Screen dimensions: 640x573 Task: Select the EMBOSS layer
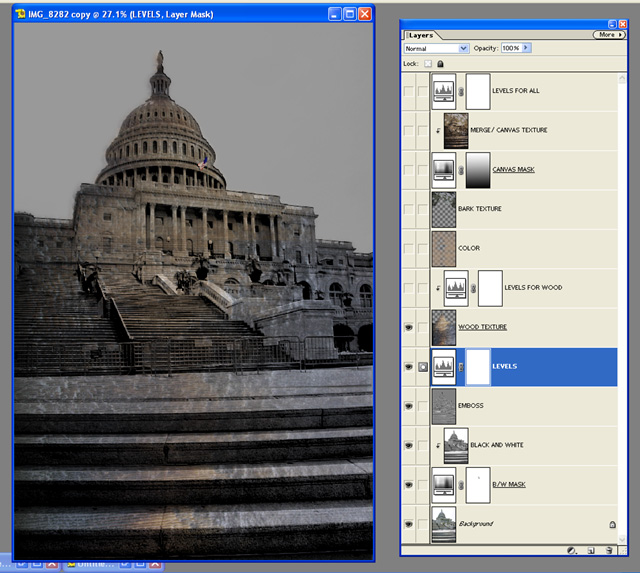(520, 406)
